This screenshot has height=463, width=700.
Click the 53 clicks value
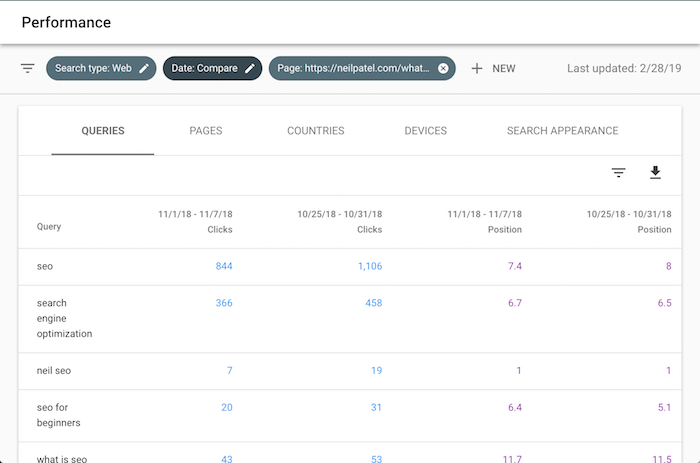coord(376,459)
